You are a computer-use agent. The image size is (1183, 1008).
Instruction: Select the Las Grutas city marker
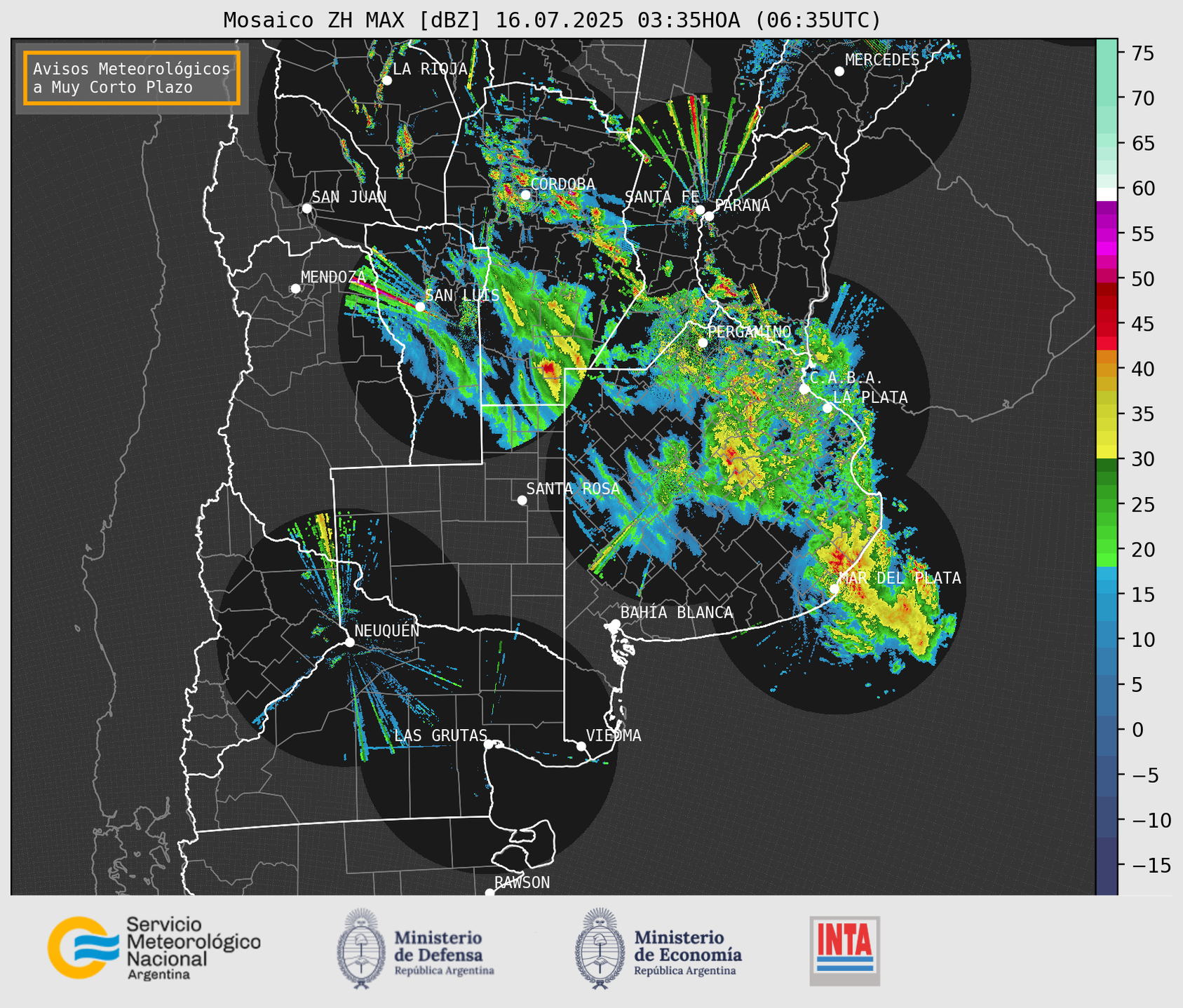(x=488, y=744)
